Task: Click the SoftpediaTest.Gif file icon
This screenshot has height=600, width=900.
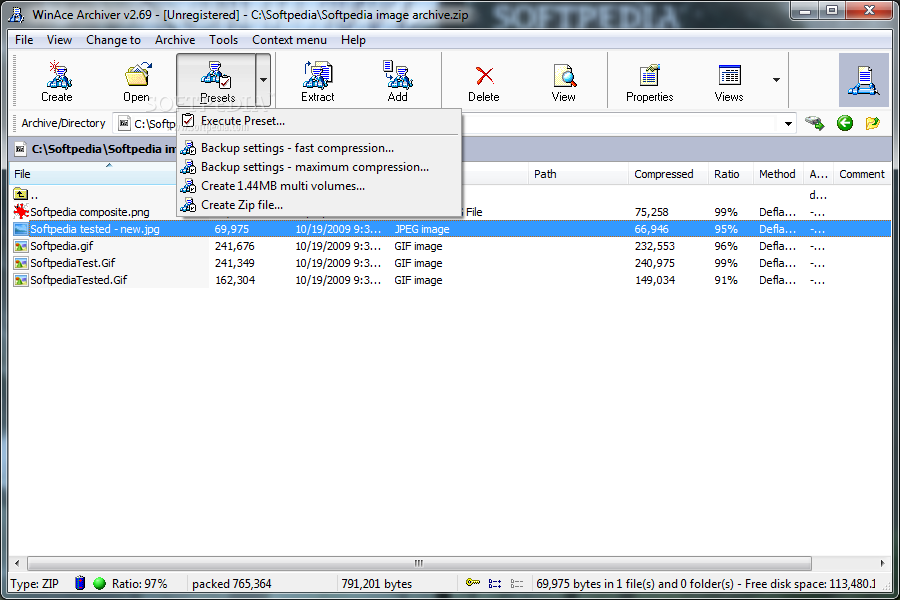Action: click(21, 263)
